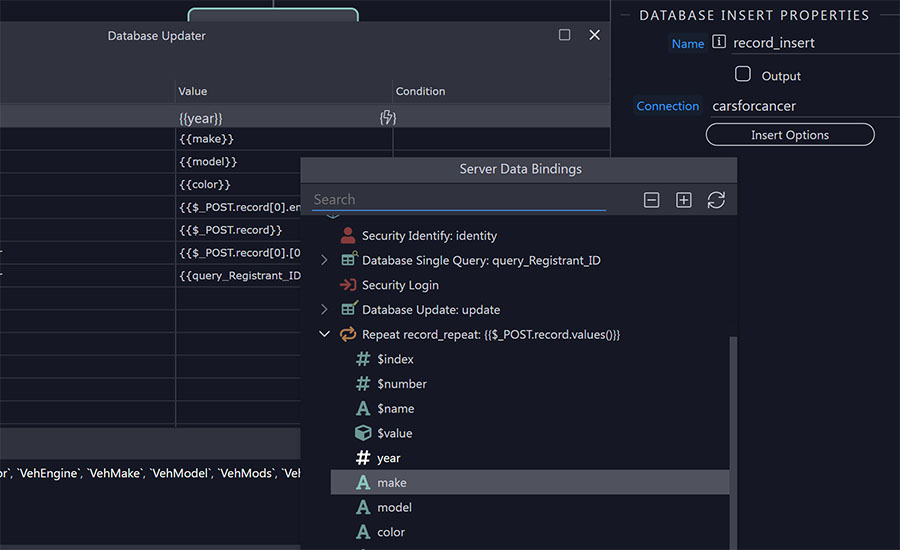
Task: Refresh the Server Data Bindings list
Action: click(716, 200)
